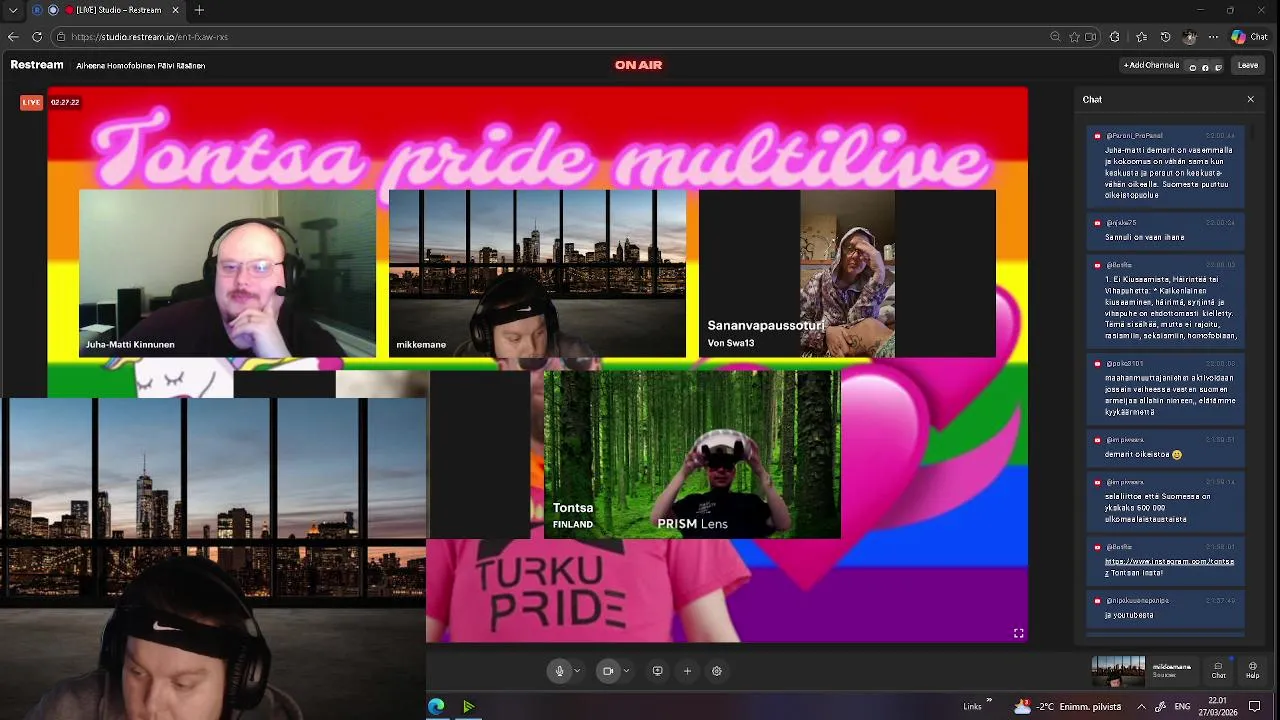This screenshot has height=720, width=1280.
Task: Enter fullscreen on the stream preview
Action: click(1018, 633)
